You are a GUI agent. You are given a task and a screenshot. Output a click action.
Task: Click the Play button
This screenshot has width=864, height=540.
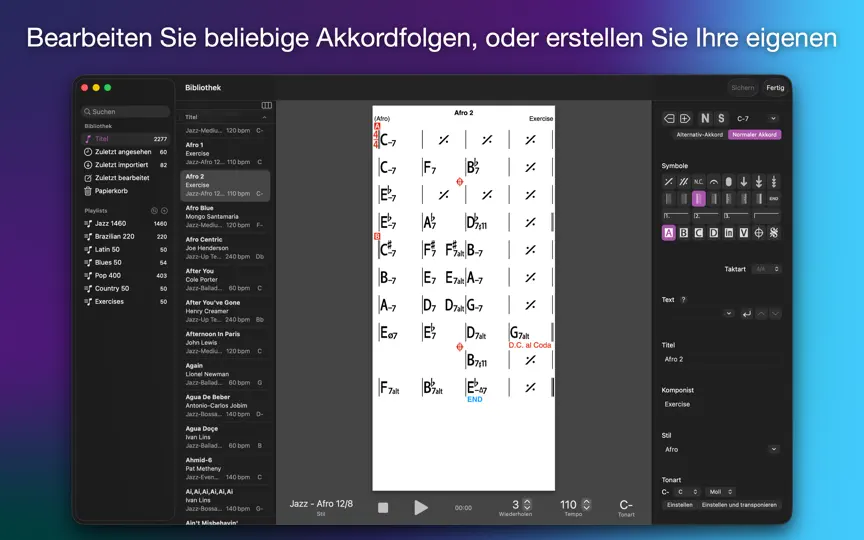click(x=421, y=507)
